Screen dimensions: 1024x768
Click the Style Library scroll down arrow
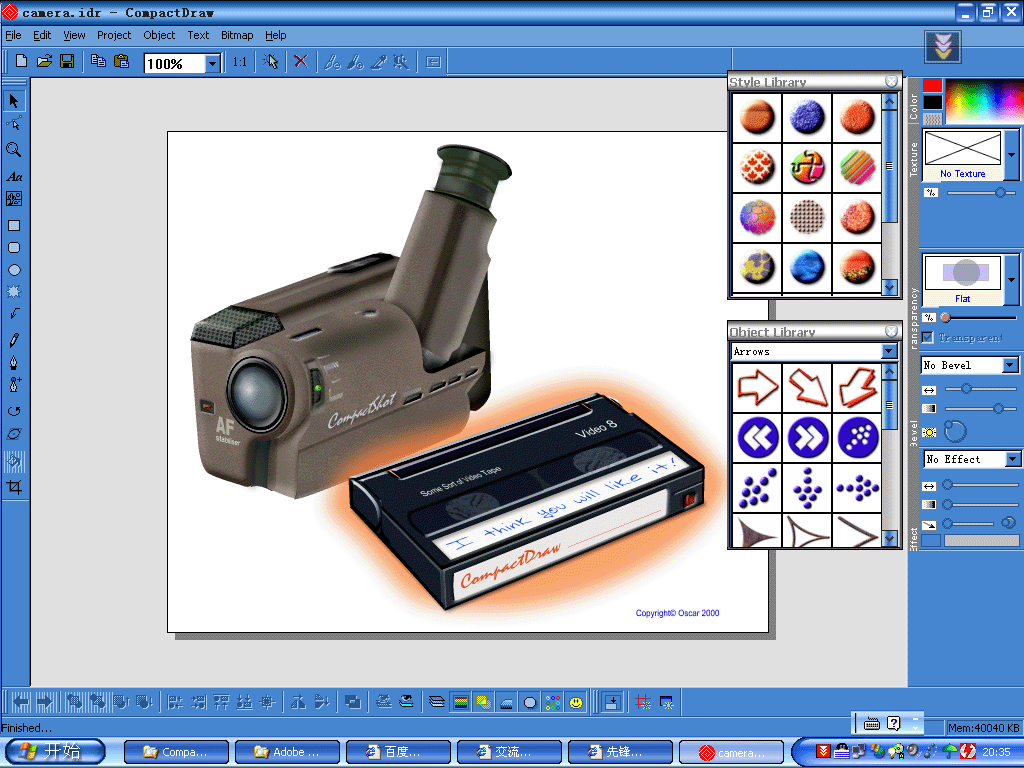[x=889, y=287]
